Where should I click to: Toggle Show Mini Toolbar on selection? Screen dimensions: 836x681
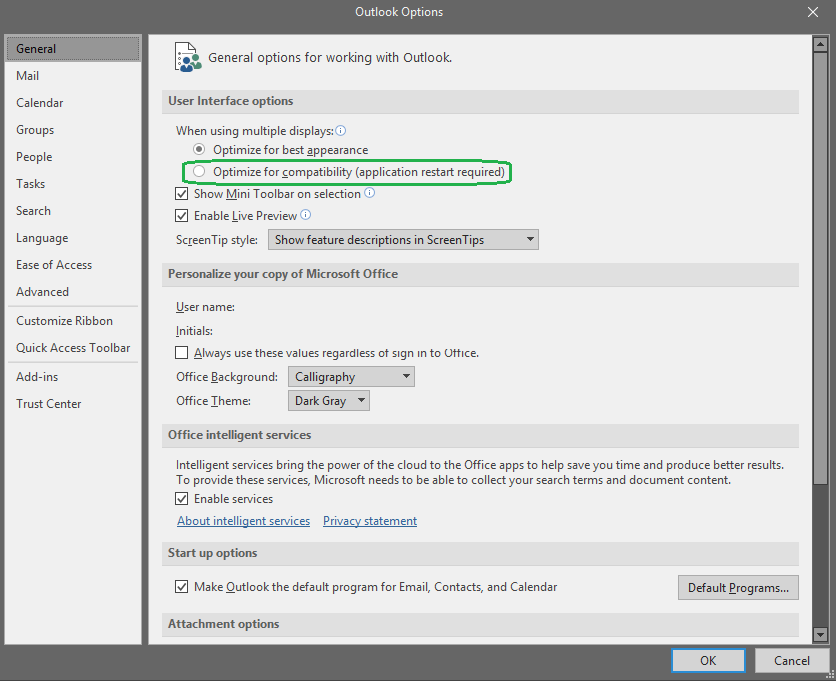coord(181,194)
